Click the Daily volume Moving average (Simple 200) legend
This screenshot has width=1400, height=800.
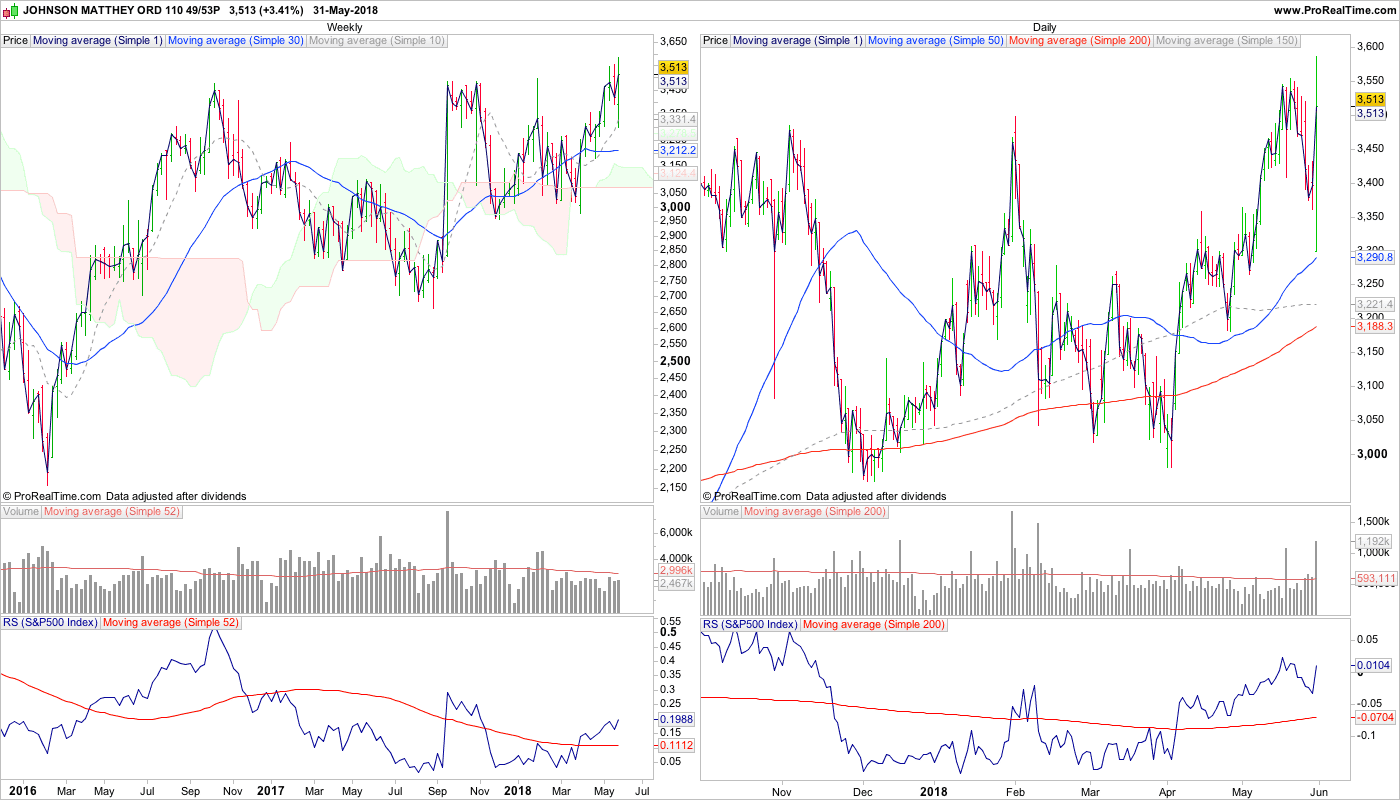(x=816, y=512)
